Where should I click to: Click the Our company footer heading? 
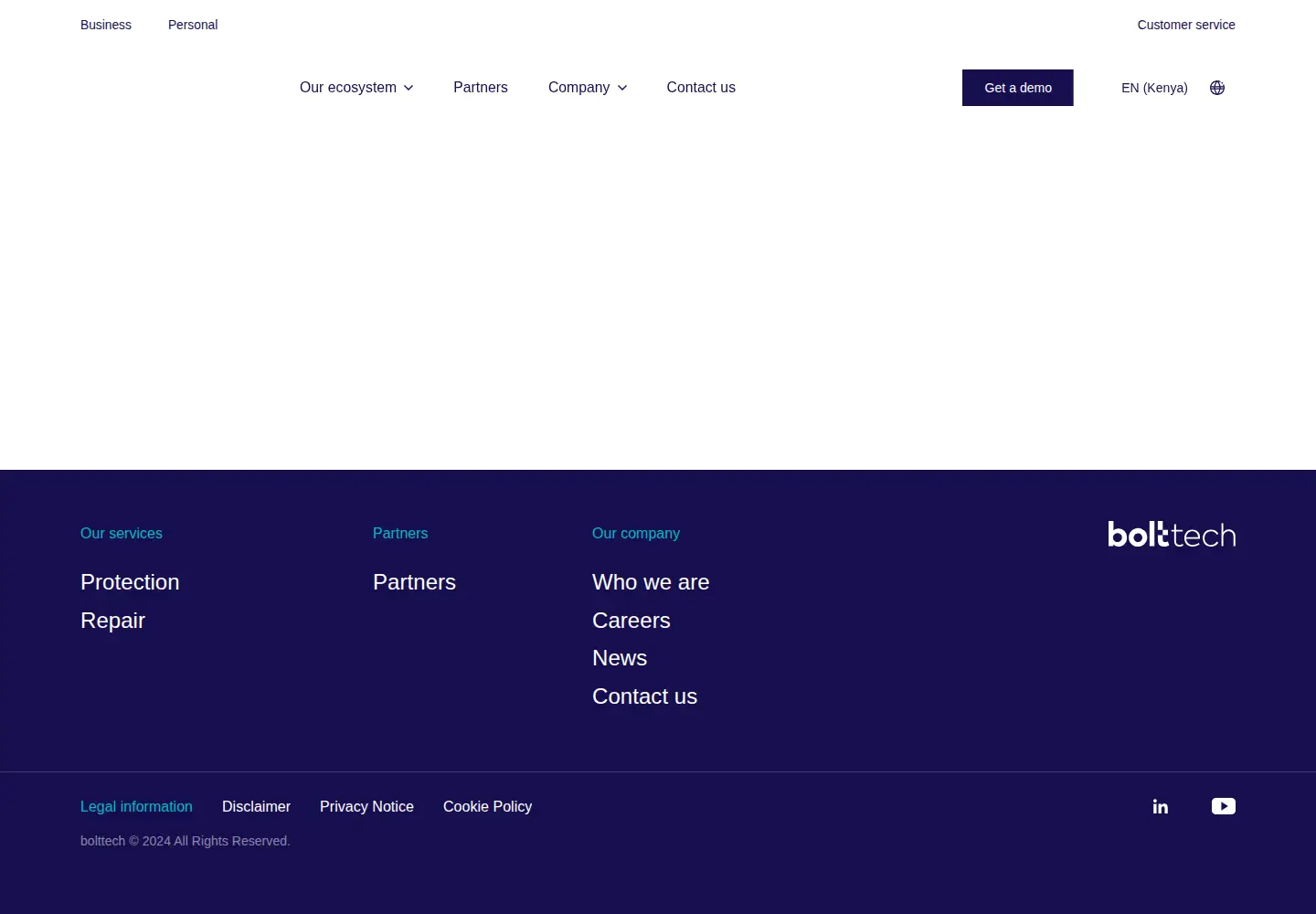636,533
